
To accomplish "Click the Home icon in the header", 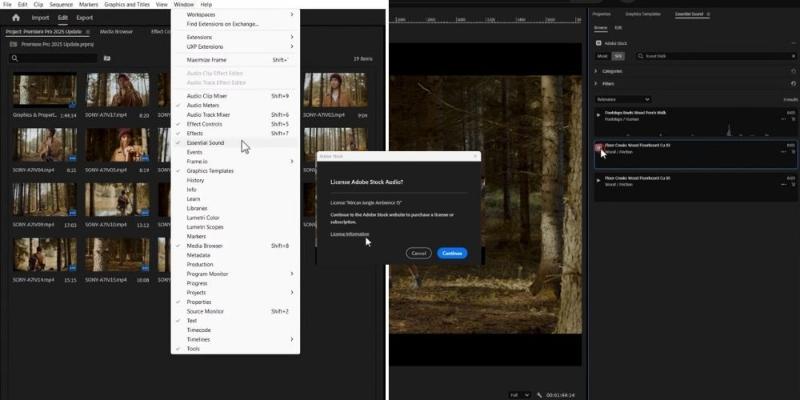I will click(x=16, y=17).
